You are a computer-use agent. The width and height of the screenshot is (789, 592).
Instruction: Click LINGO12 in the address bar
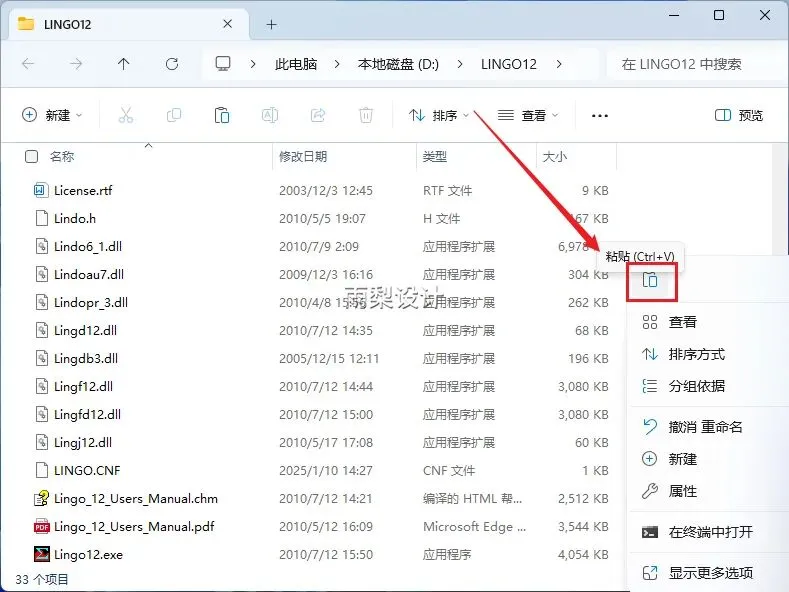click(509, 64)
